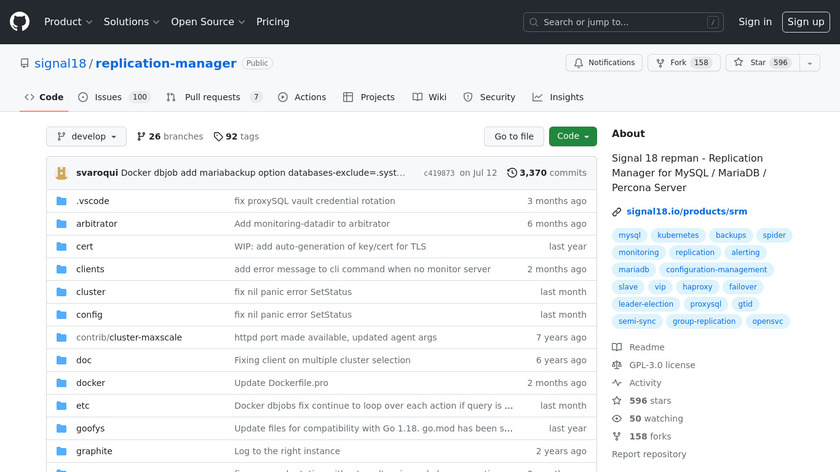The image size is (840, 472).
Task: Click the tag icon beside 92 tags
Action: click(218, 137)
